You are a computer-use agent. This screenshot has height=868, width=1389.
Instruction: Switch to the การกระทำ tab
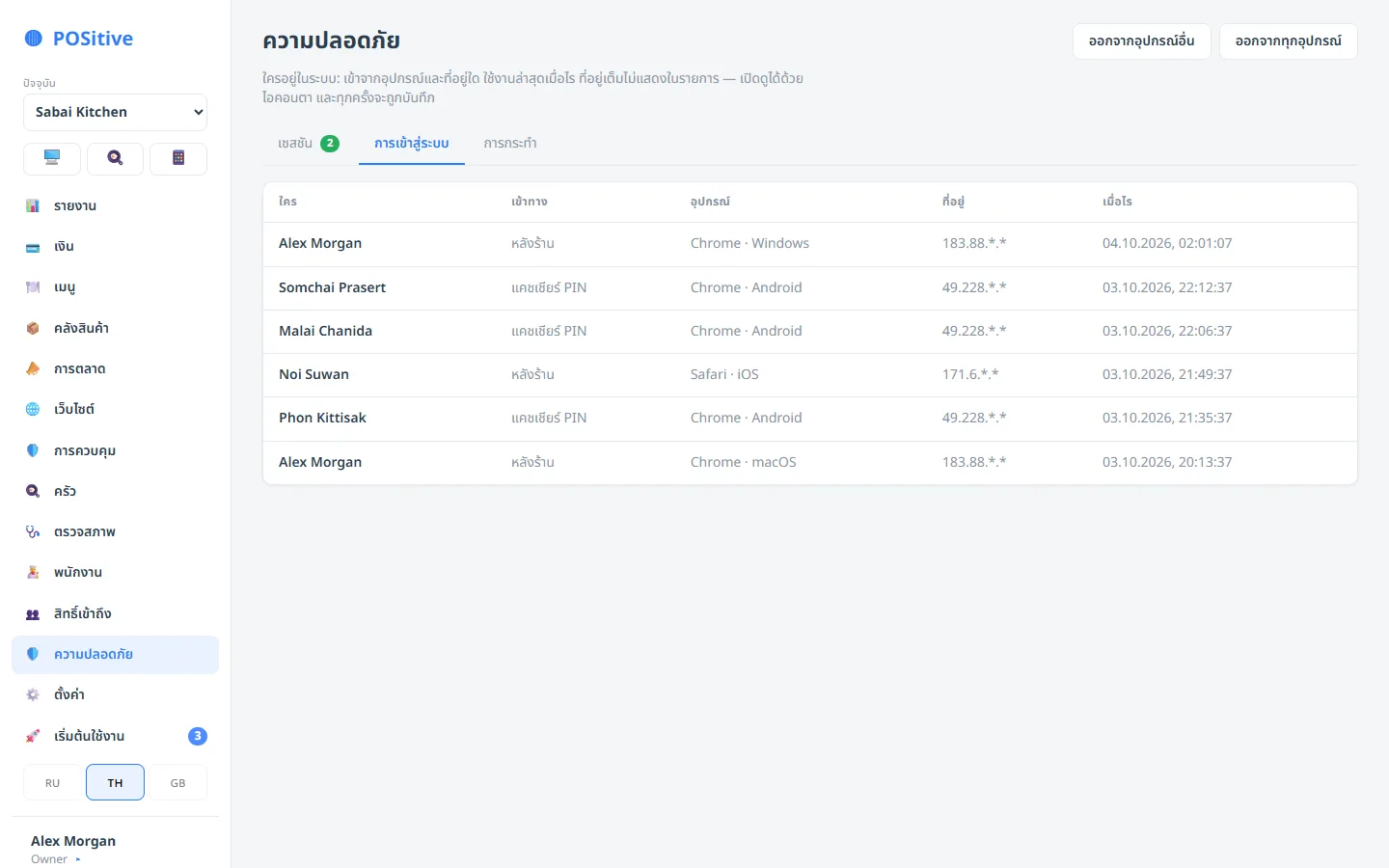click(x=510, y=143)
